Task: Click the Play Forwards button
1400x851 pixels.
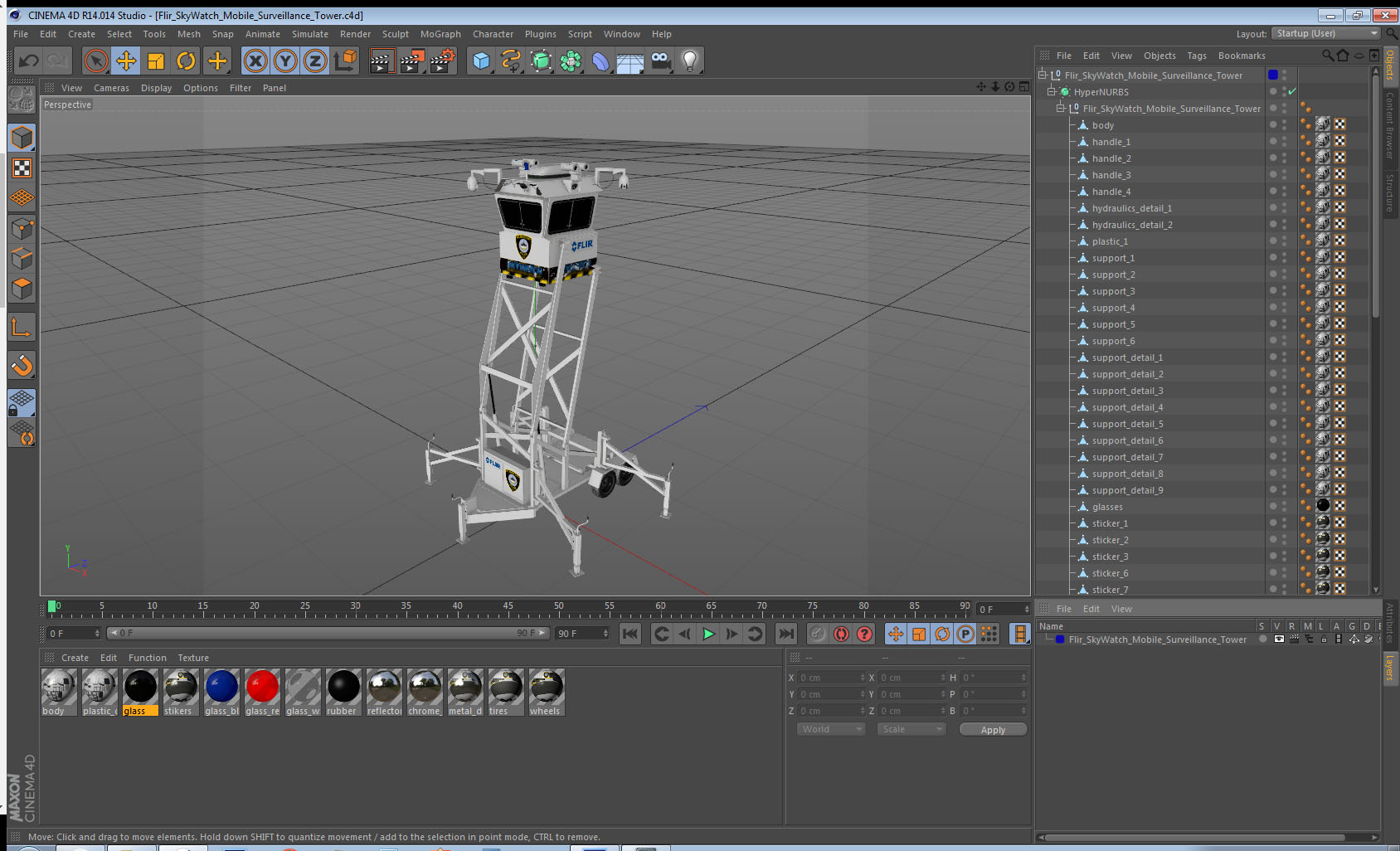Action: pyautogui.click(x=708, y=635)
